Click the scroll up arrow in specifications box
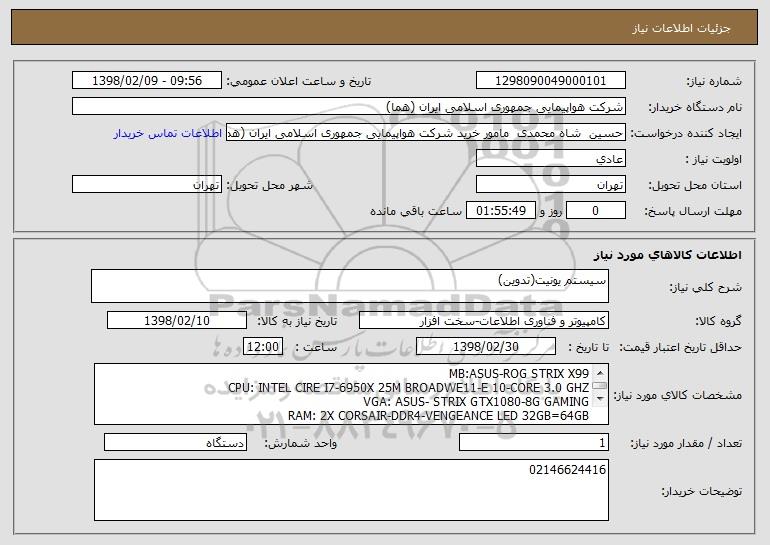770x545 pixels. [x=600, y=373]
